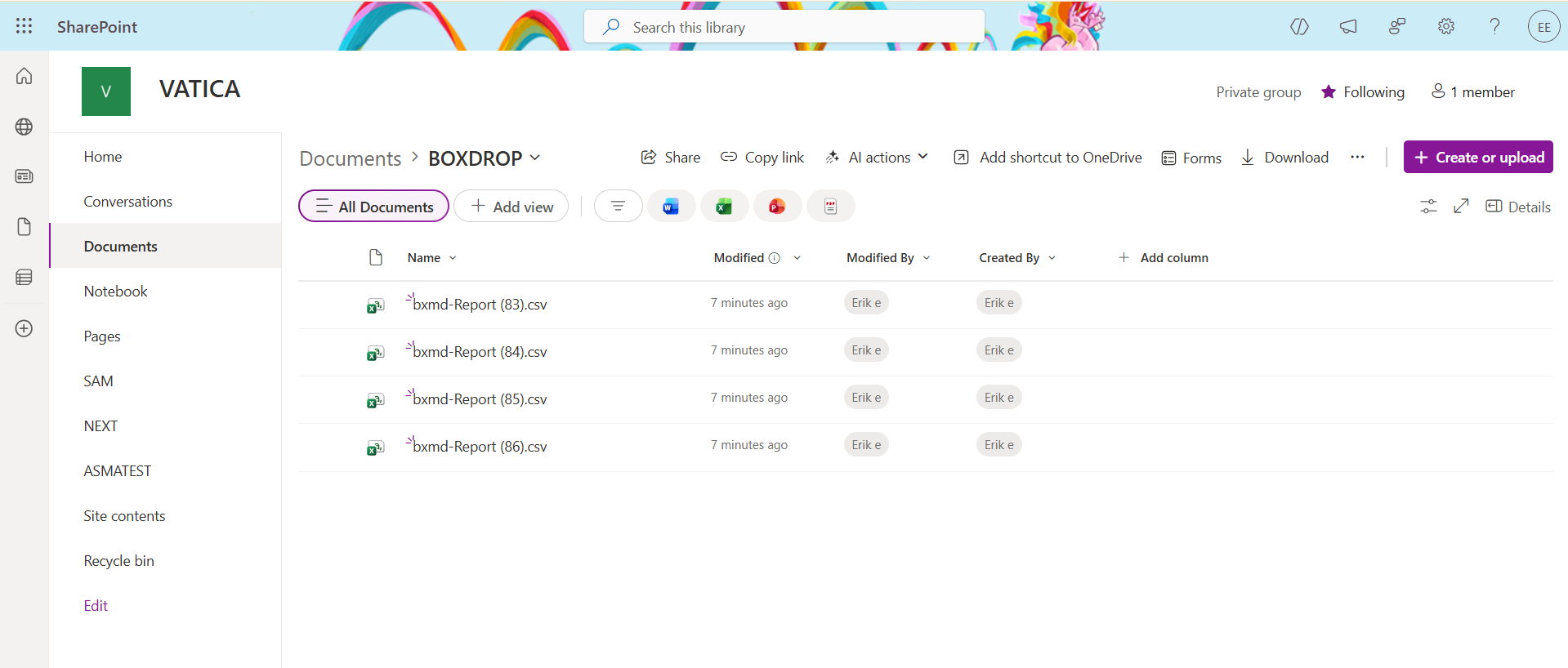The image size is (1568, 668).
Task: Open the AI actions dropdown
Action: [877, 157]
